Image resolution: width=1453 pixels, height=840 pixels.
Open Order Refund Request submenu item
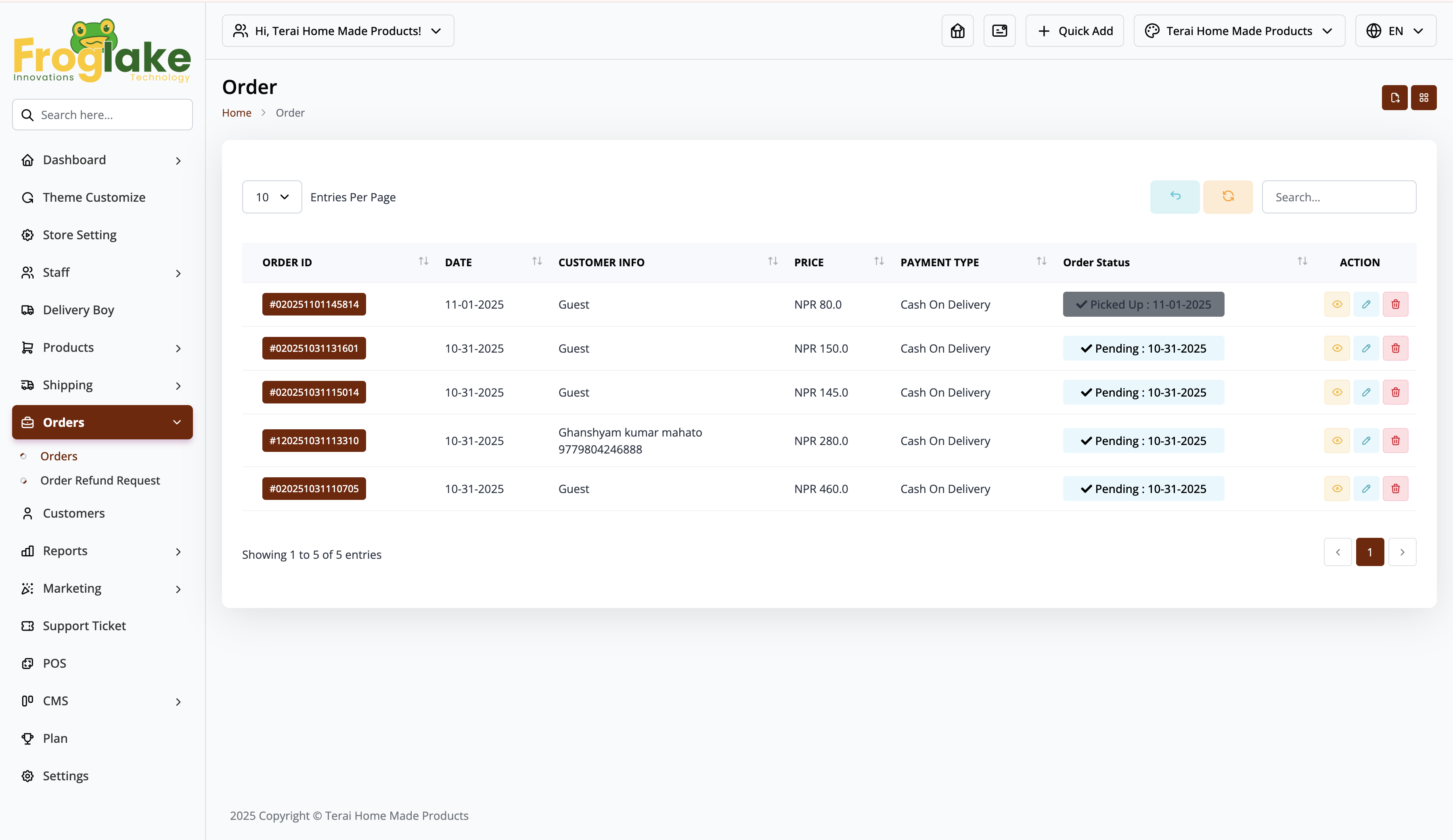pos(100,480)
